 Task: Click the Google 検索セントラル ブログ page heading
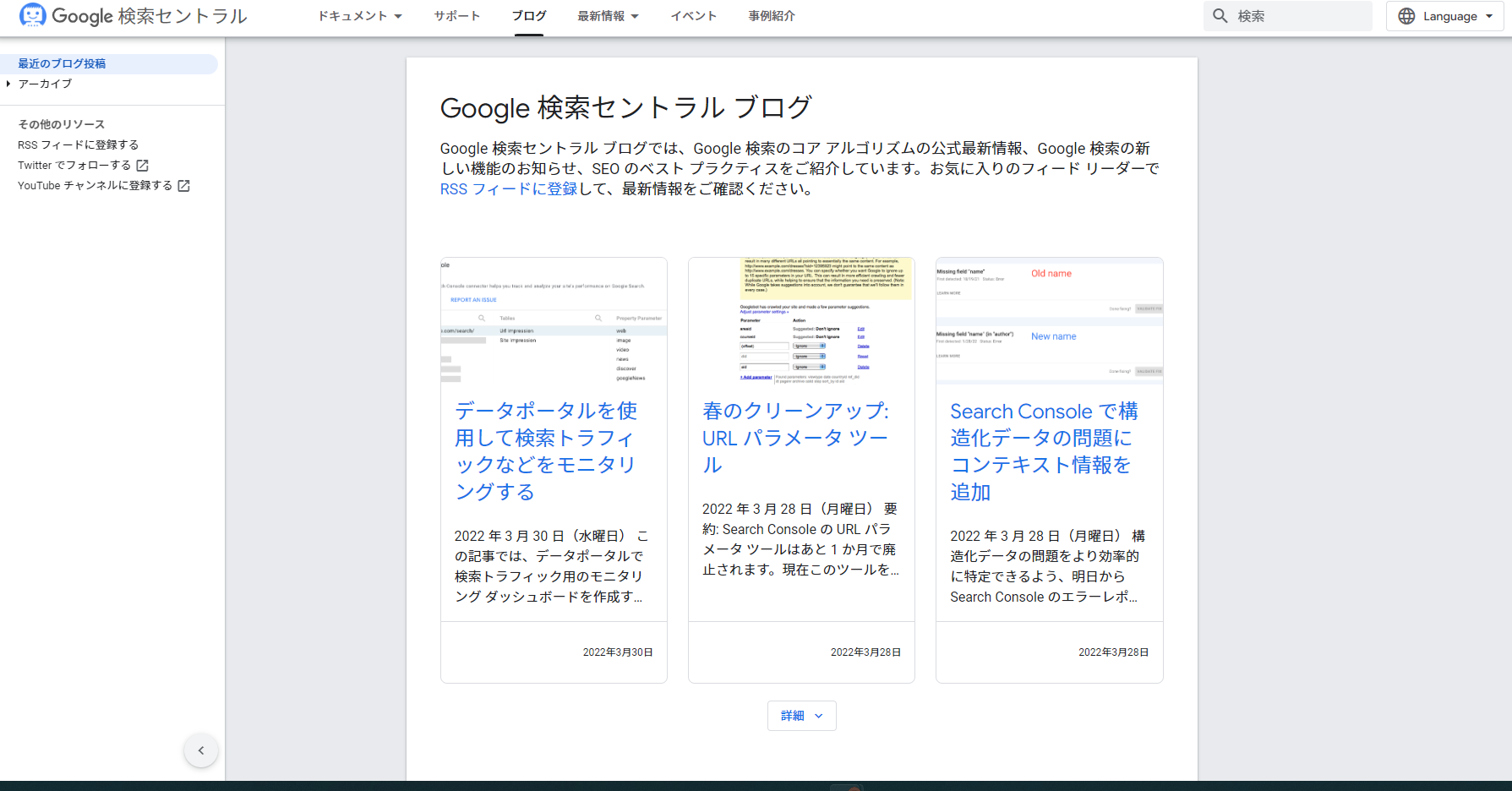click(x=625, y=108)
